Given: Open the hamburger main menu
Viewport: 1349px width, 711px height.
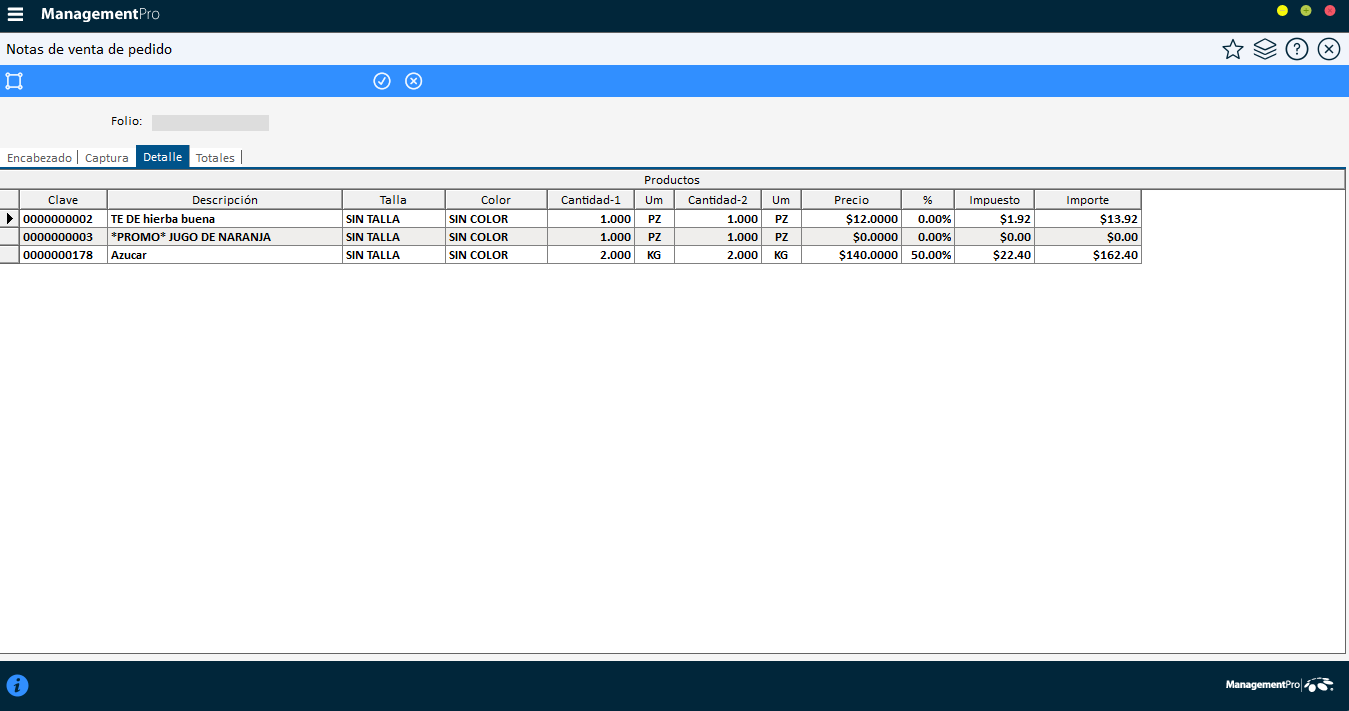Looking at the screenshot, I should click(x=15, y=14).
